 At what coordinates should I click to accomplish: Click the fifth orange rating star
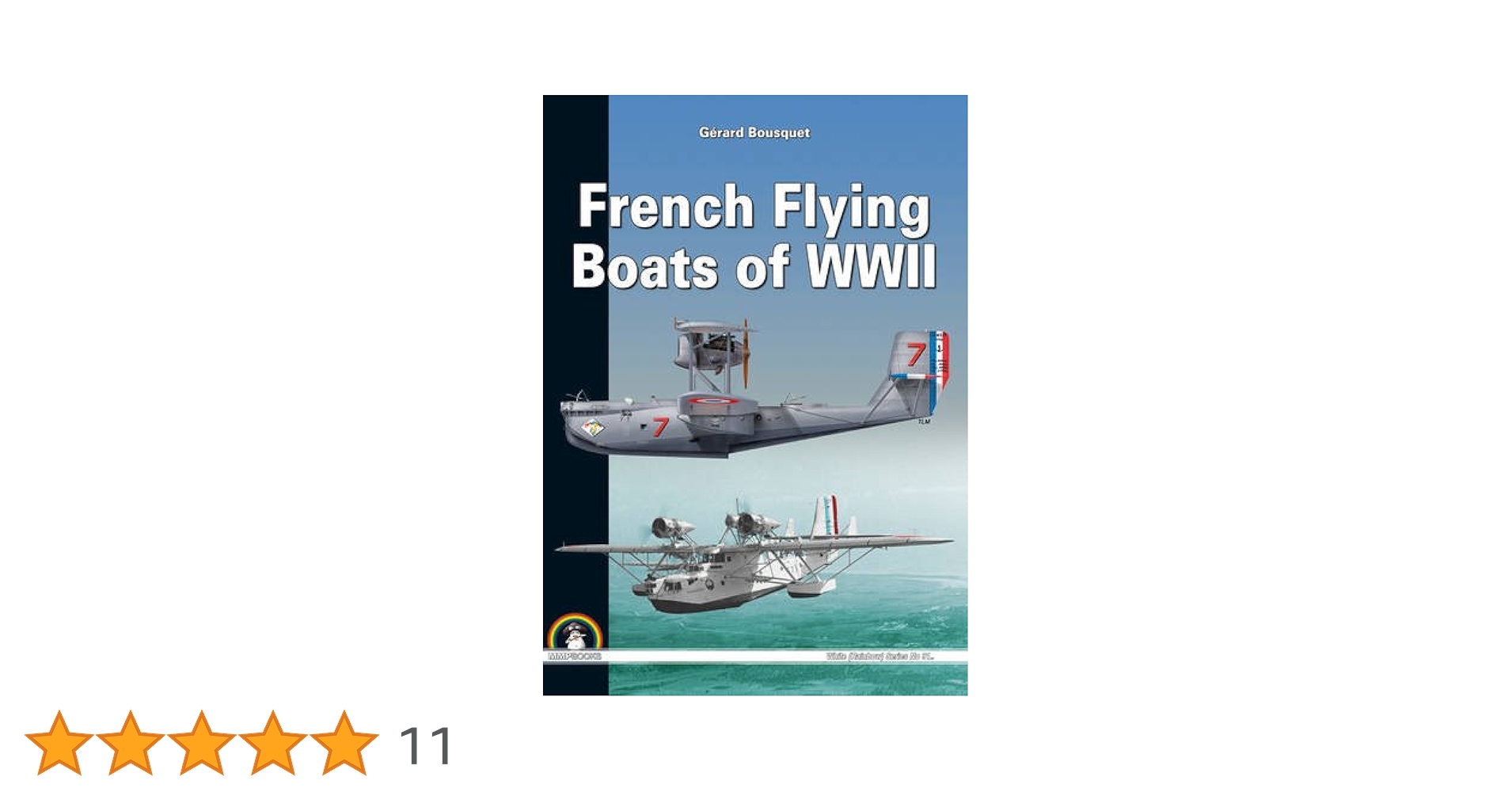[344, 743]
